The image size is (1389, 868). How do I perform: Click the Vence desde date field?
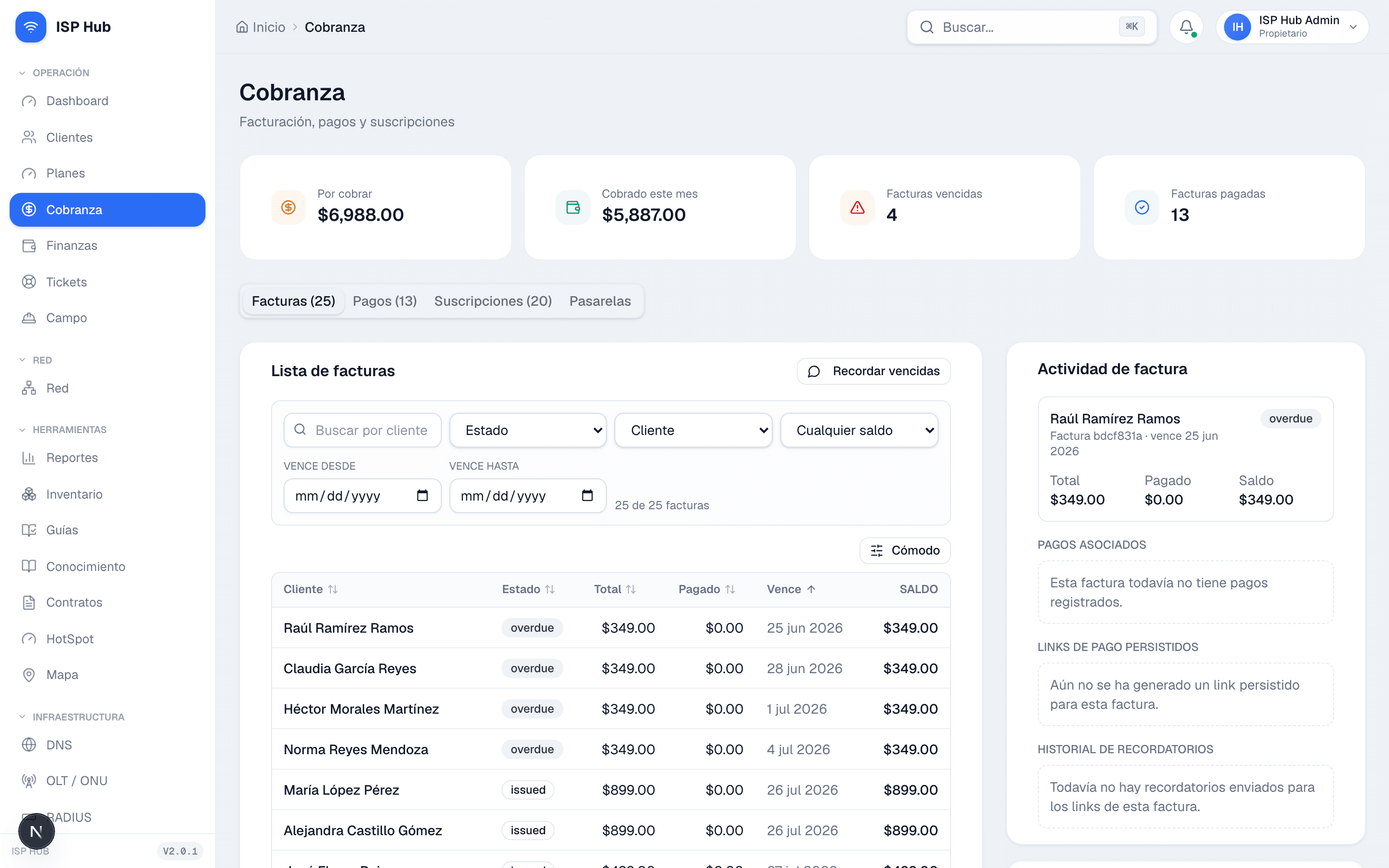[x=362, y=495]
